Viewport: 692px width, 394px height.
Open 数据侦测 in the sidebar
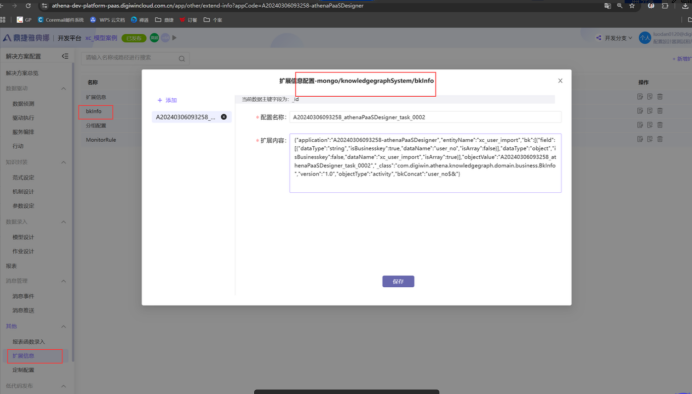(x=23, y=104)
